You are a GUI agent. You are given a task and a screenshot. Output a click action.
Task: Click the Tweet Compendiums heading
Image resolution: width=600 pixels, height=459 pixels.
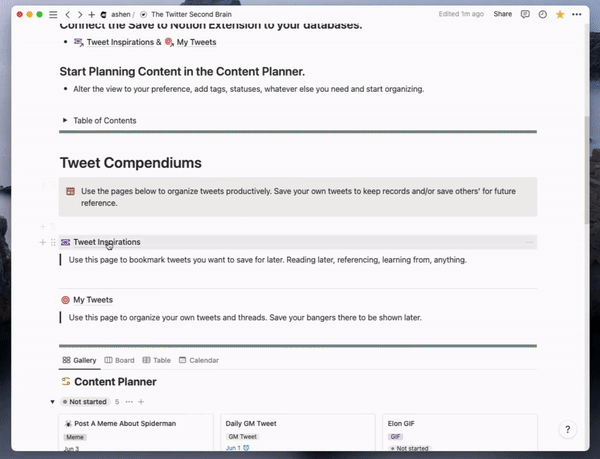(x=131, y=163)
